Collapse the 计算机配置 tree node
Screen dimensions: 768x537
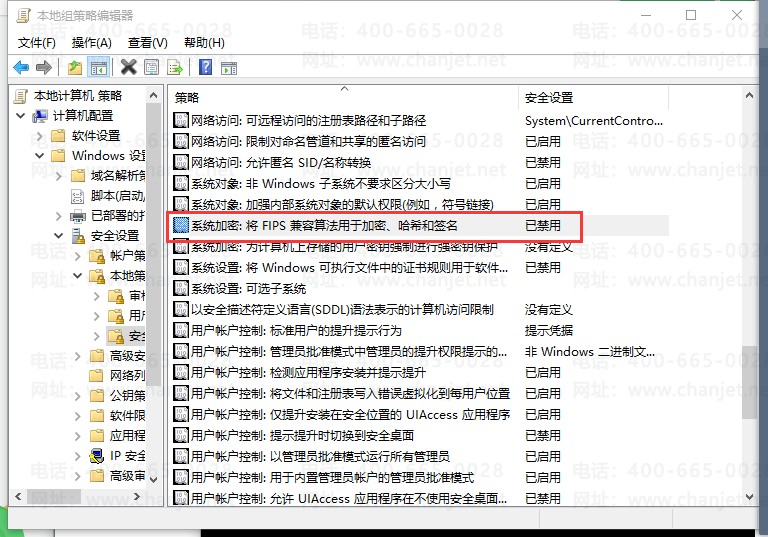(x=22, y=116)
